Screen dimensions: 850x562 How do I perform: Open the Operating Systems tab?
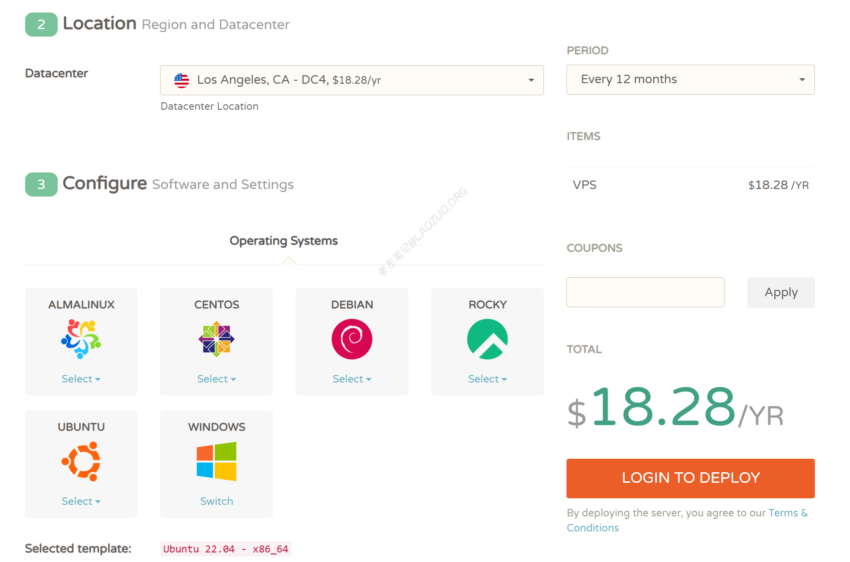pos(284,241)
